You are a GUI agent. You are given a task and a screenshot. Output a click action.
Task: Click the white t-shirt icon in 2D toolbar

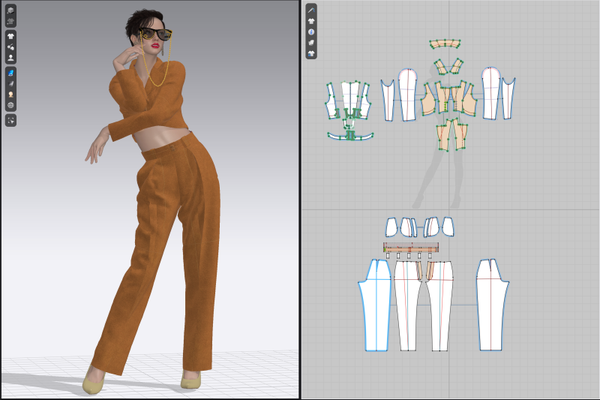(x=311, y=21)
